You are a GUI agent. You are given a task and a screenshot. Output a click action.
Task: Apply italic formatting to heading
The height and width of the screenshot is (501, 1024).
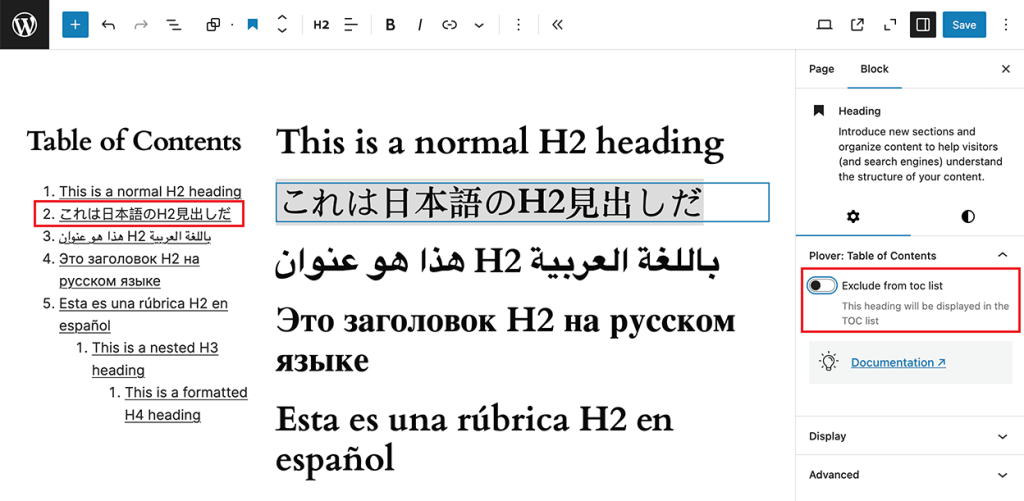[x=420, y=25]
